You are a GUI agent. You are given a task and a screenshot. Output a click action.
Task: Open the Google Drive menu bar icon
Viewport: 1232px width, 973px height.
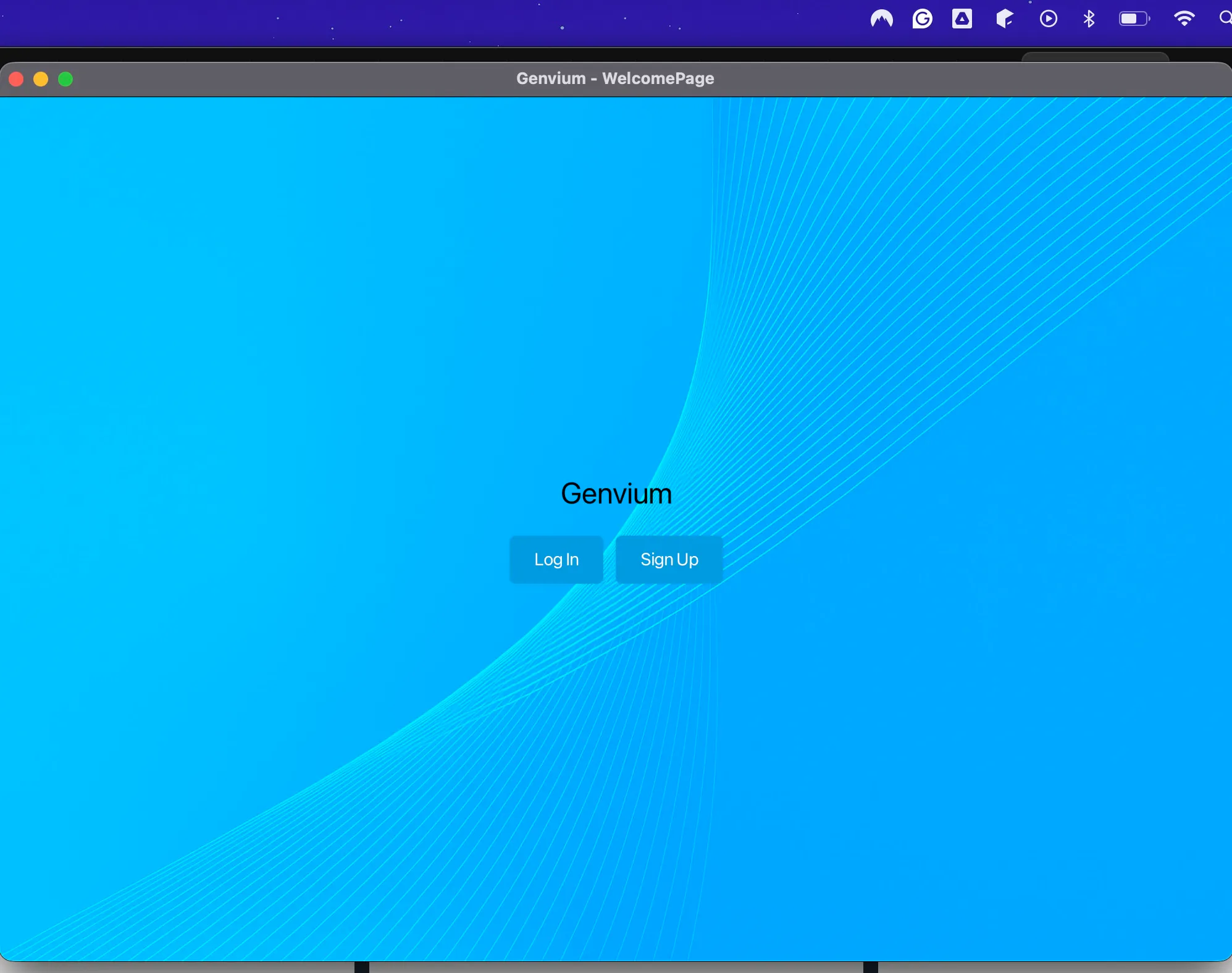(x=962, y=19)
